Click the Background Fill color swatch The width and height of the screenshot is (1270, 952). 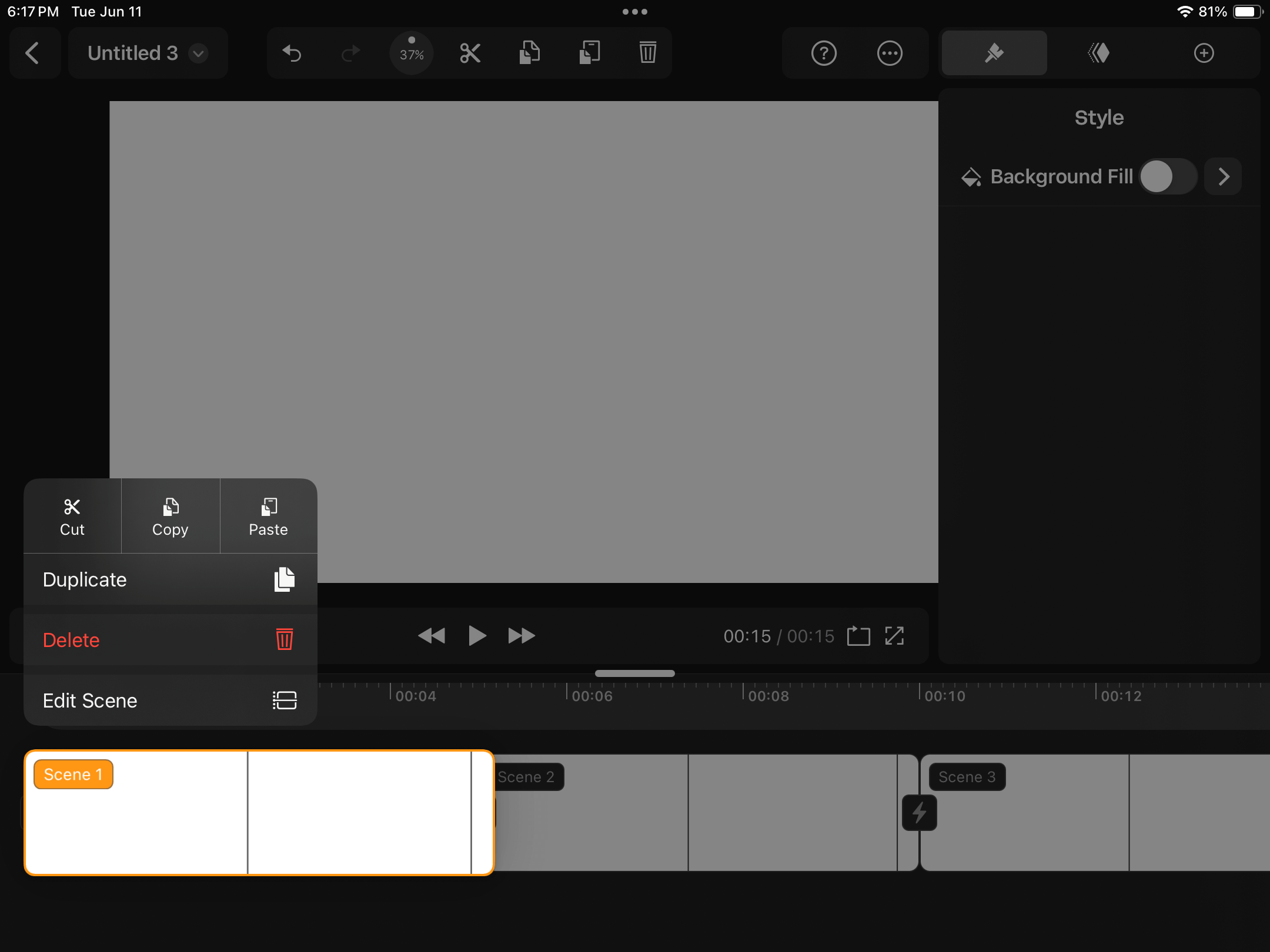[1155, 176]
